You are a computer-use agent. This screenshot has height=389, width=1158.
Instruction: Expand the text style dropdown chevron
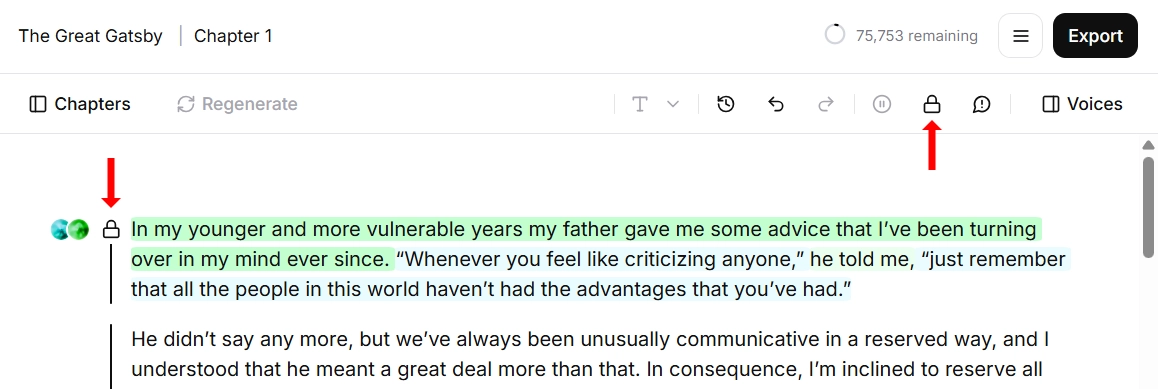tap(673, 105)
